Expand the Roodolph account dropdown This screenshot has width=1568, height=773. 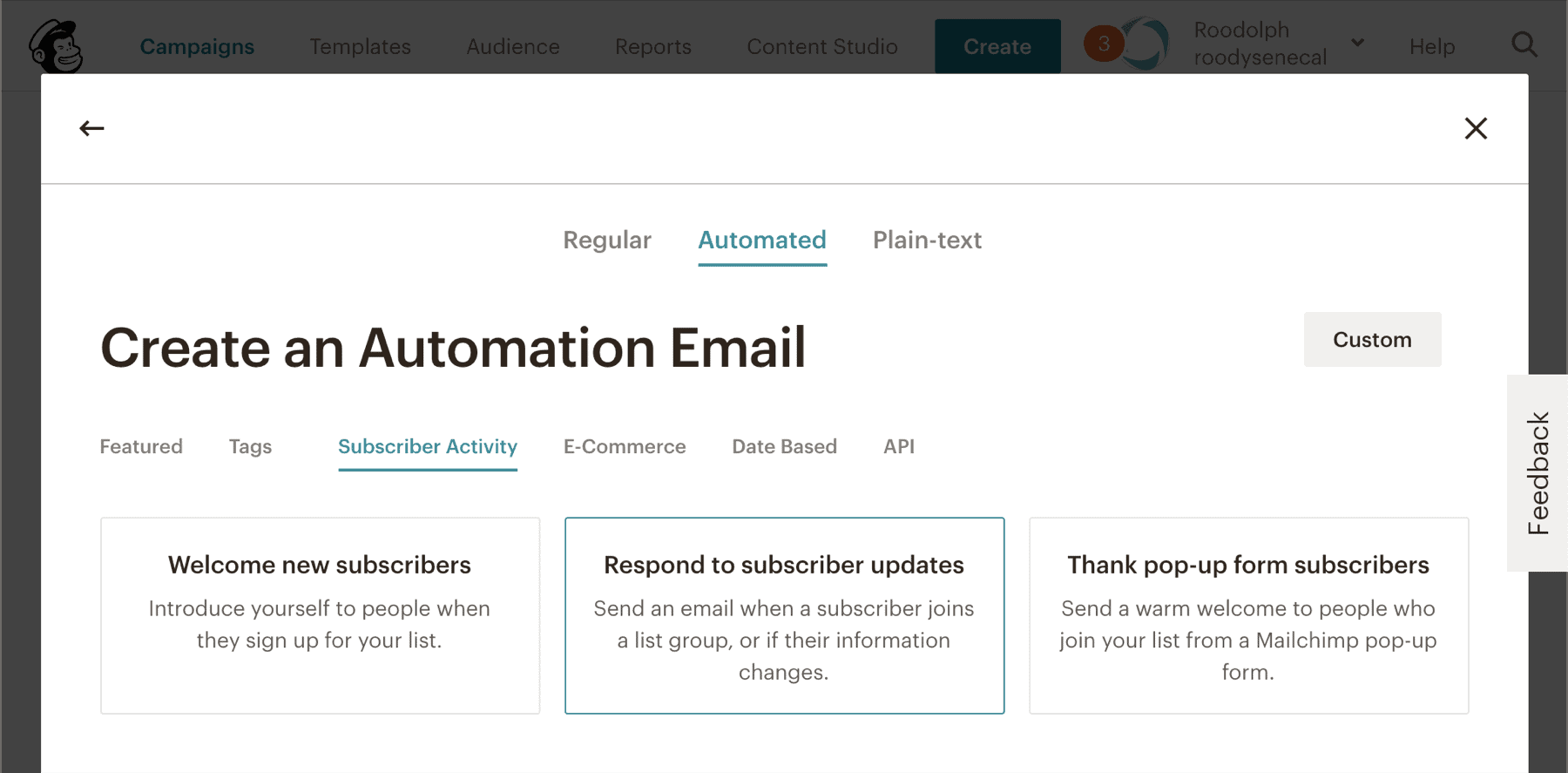tap(1357, 43)
